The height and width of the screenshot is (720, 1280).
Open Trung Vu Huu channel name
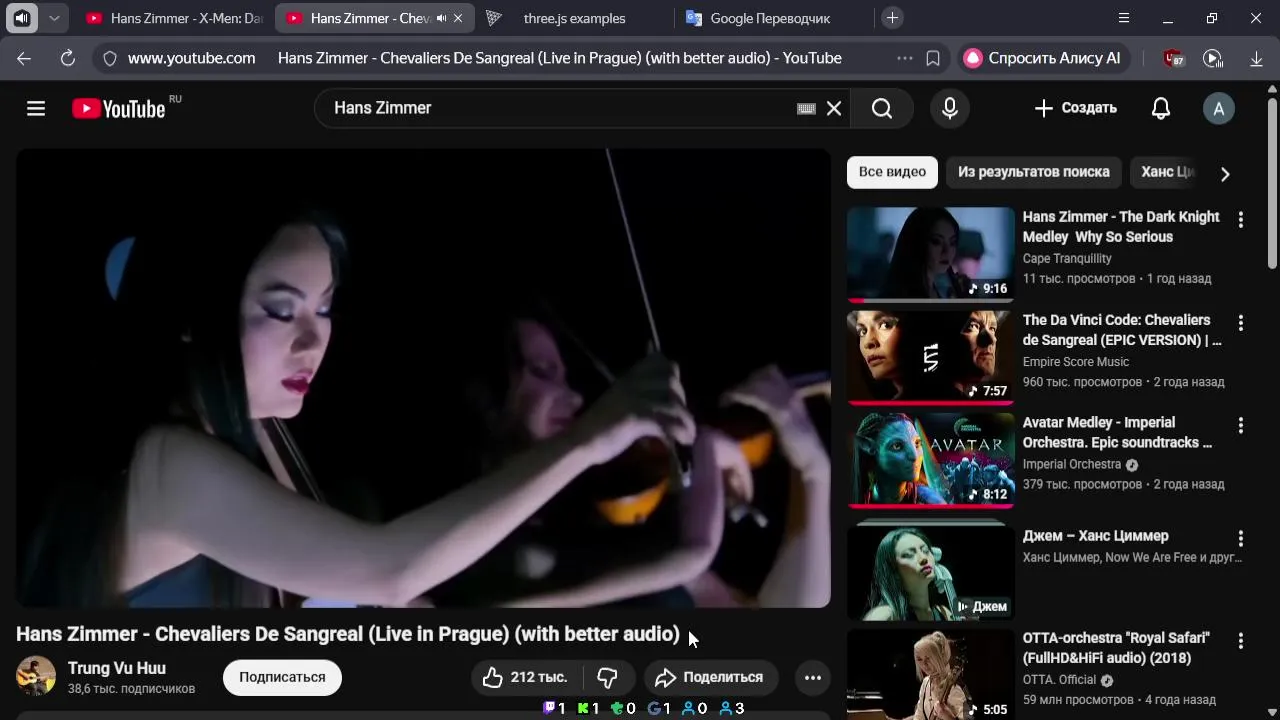pos(117,668)
